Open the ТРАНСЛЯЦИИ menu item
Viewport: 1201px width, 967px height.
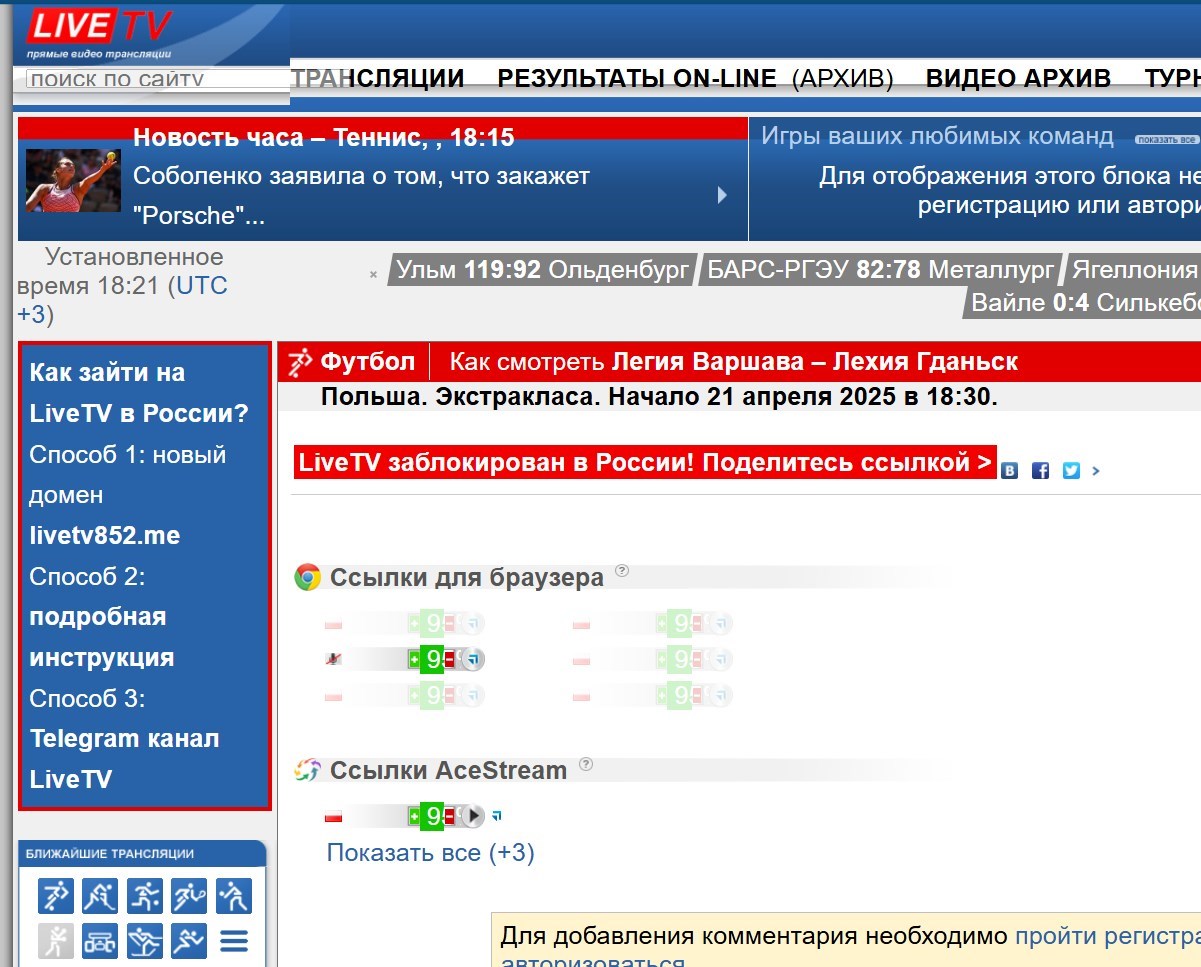tap(379, 79)
